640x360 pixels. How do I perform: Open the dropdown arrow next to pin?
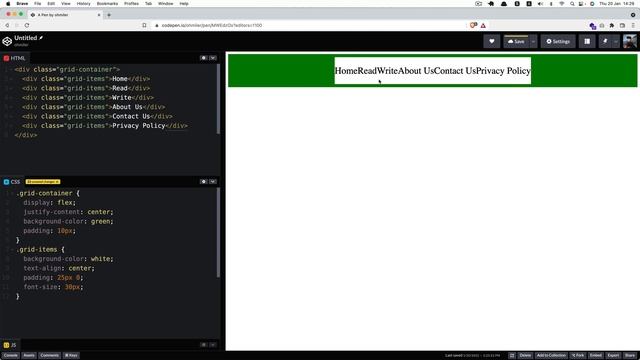tap(616, 41)
